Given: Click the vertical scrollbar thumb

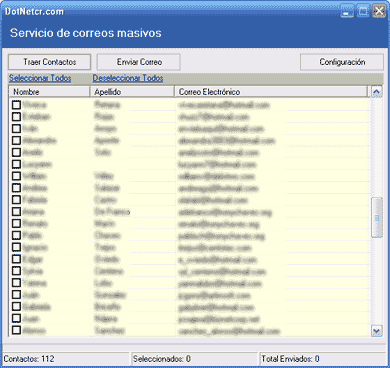Looking at the screenshot, I should coord(377,218).
